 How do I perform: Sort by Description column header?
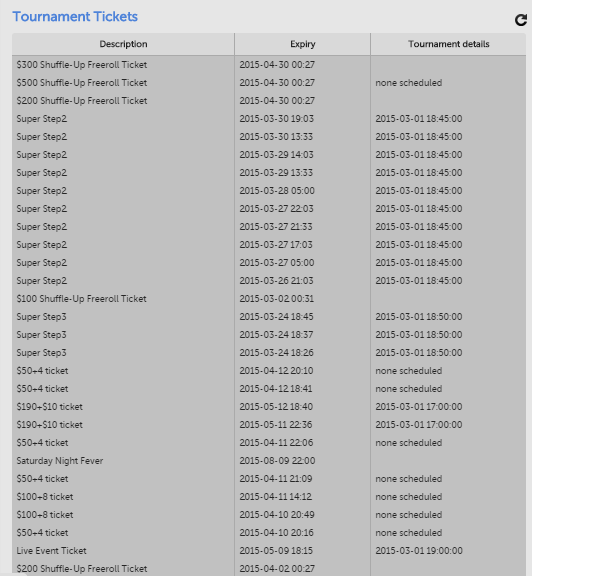(123, 44)
